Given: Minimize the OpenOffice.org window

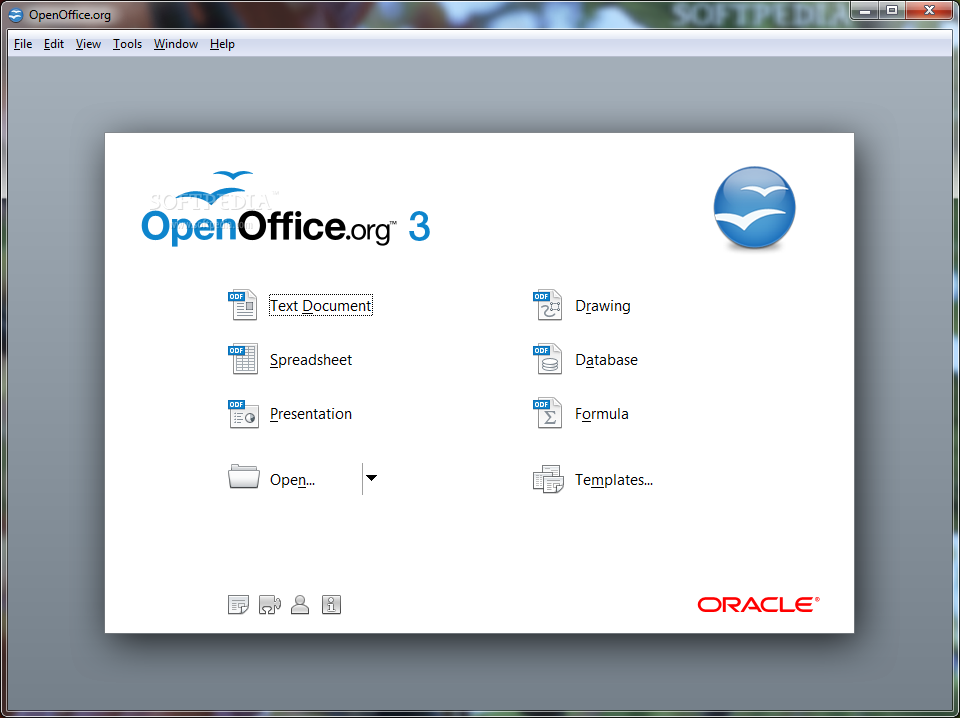Looking at the screenshot, I should pyautogui.click(x=864, y=10).
